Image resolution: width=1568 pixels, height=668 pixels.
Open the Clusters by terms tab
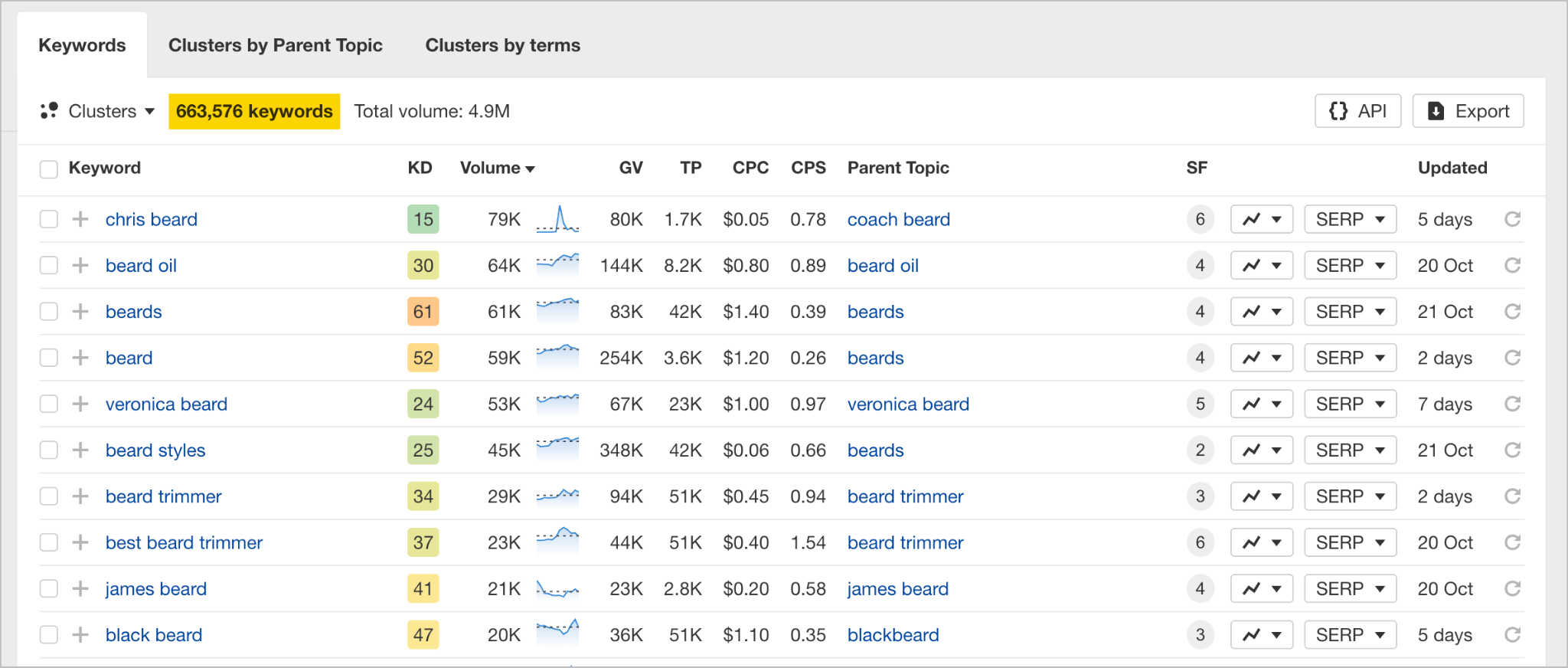[x=502, y=45]
